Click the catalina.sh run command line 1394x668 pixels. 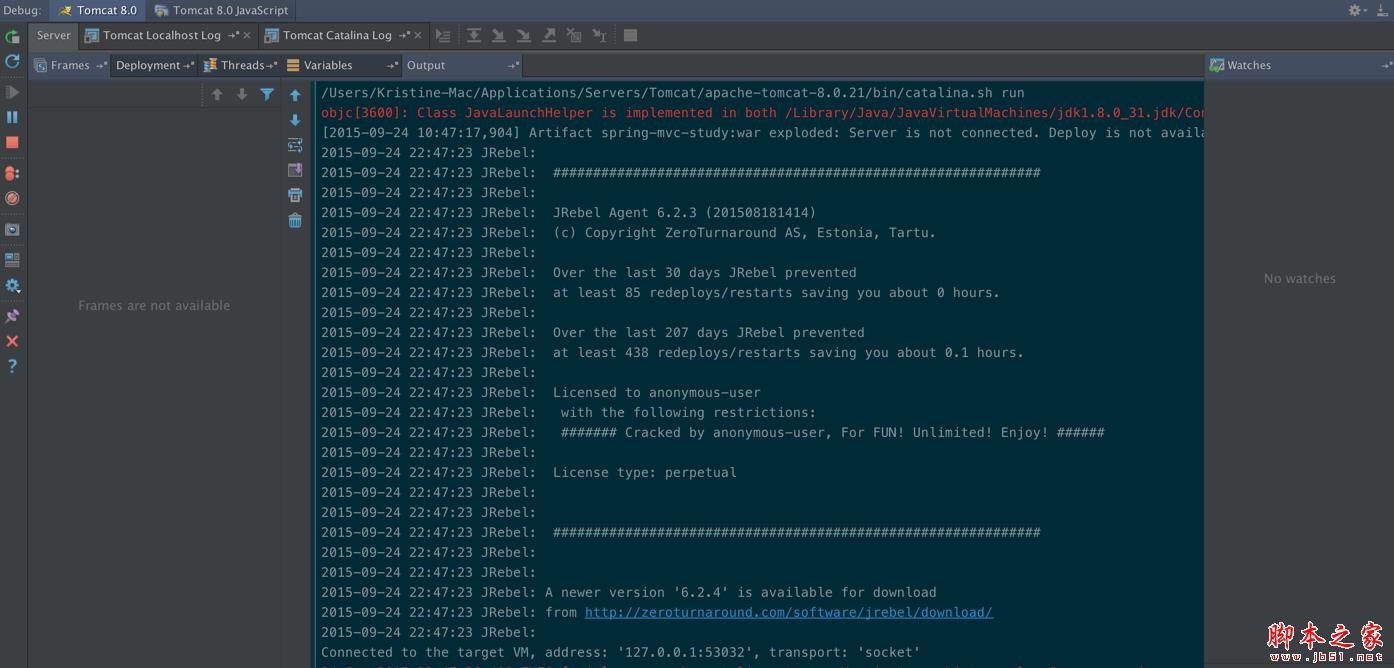tap(672, 92)
